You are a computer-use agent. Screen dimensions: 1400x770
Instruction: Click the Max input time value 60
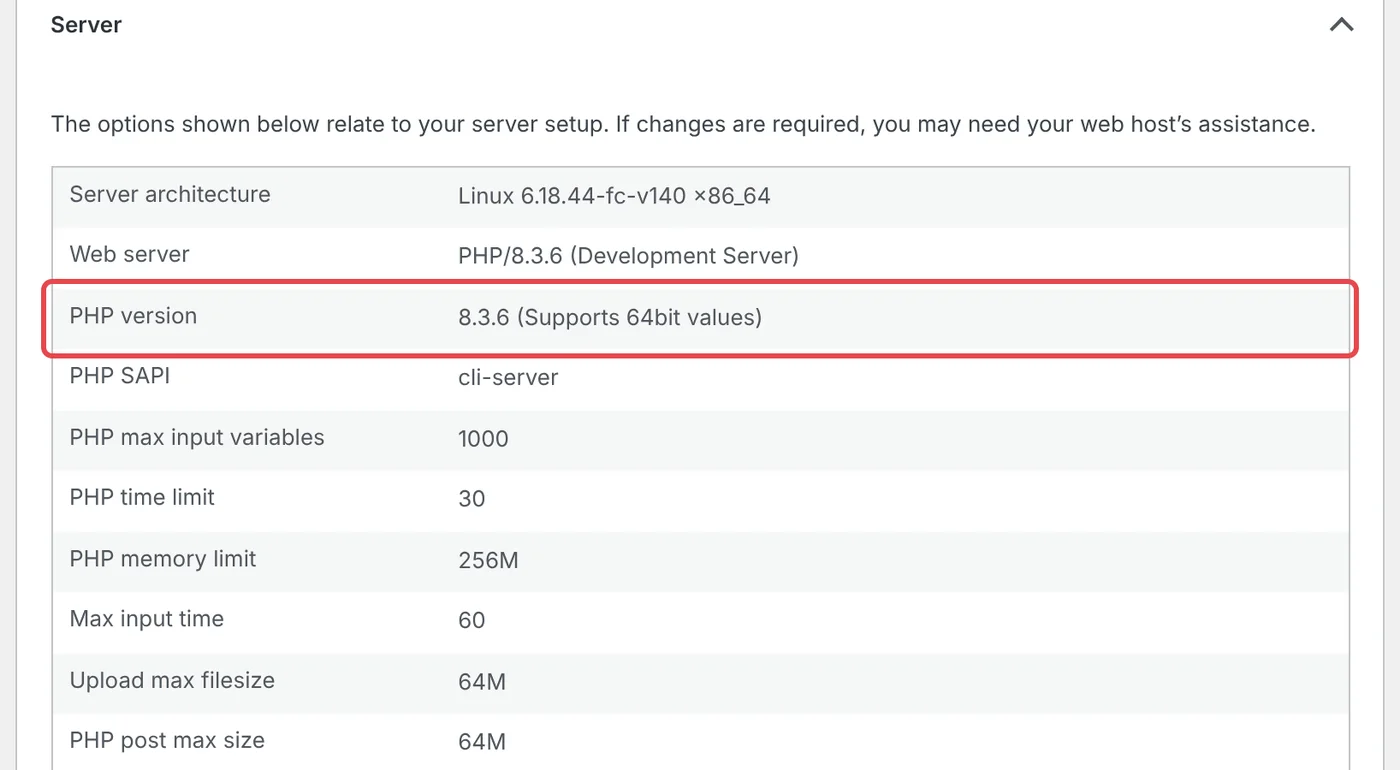coord(471,621)
